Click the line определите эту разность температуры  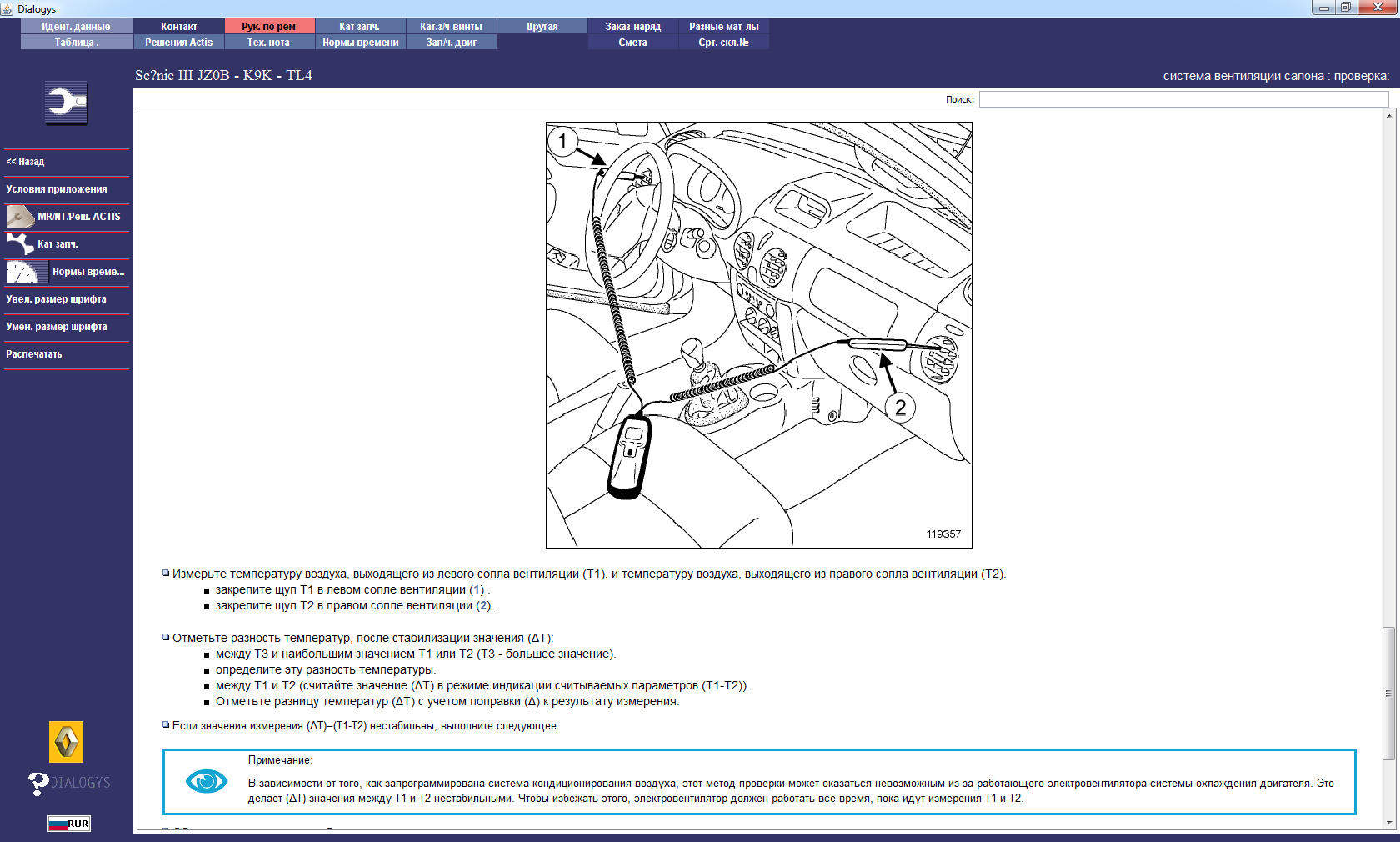(x=326, y=670)
